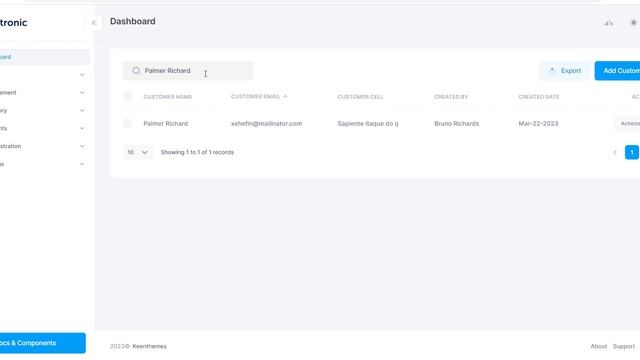Click the email xehefin@mailinator.com
Image resolution: width=640 pixels, height=360 pixels.
coord(266,123)
